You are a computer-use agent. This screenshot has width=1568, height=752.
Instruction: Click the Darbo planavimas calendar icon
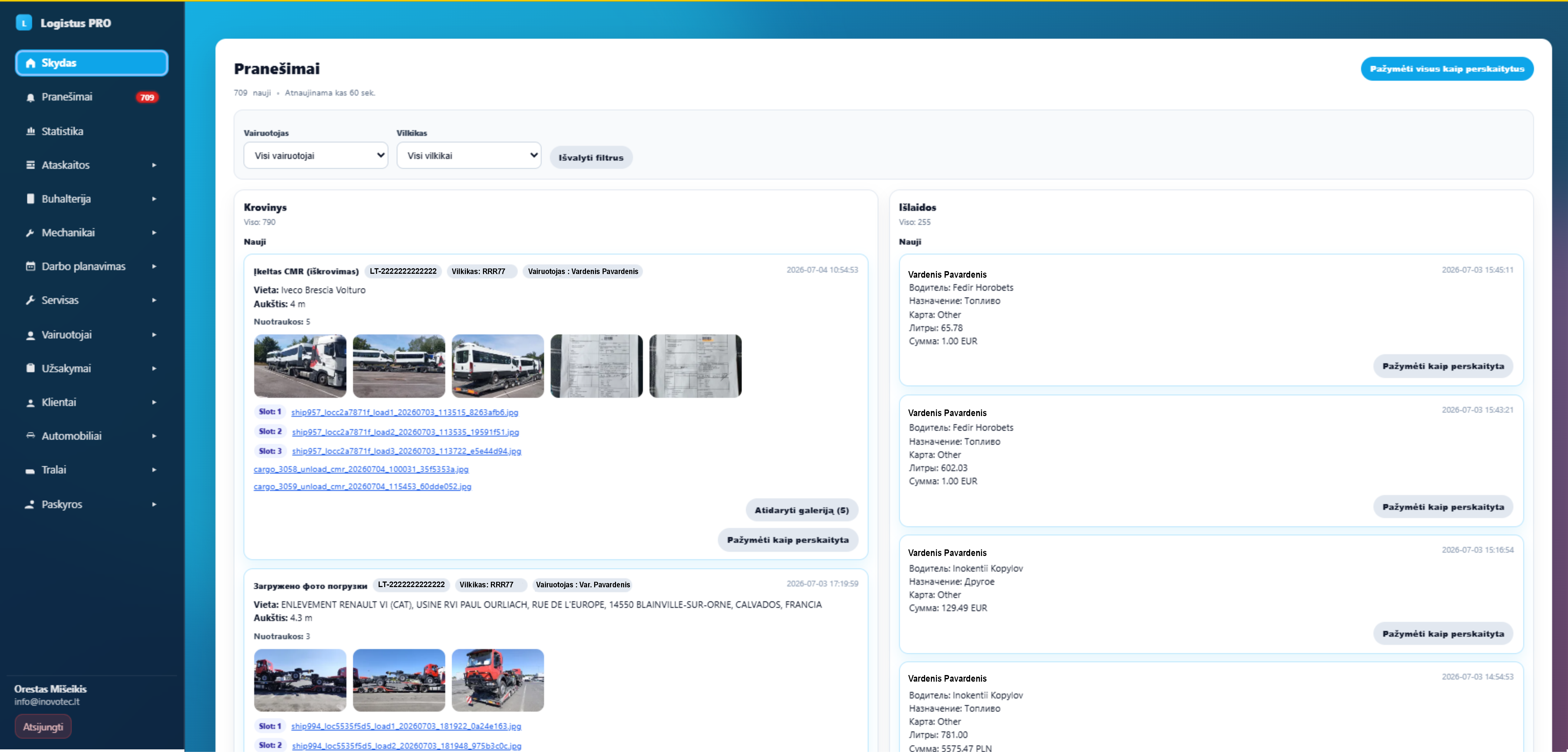(x=31, y=267)
